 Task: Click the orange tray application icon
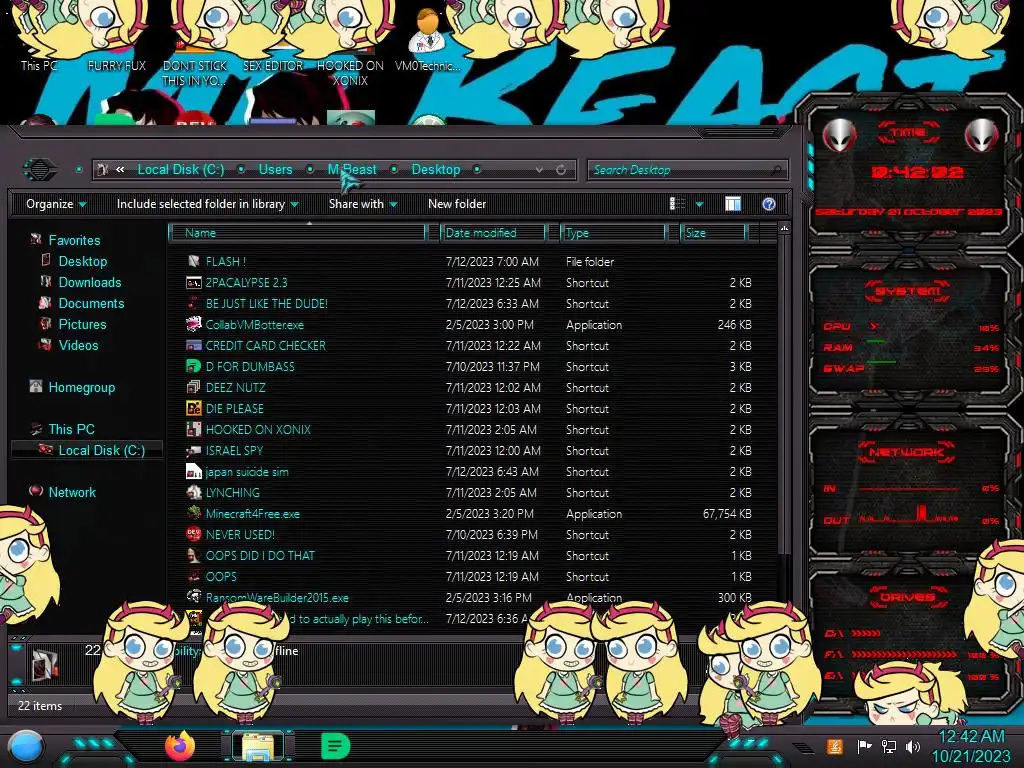pyautogui.click(x=834, y=746)
